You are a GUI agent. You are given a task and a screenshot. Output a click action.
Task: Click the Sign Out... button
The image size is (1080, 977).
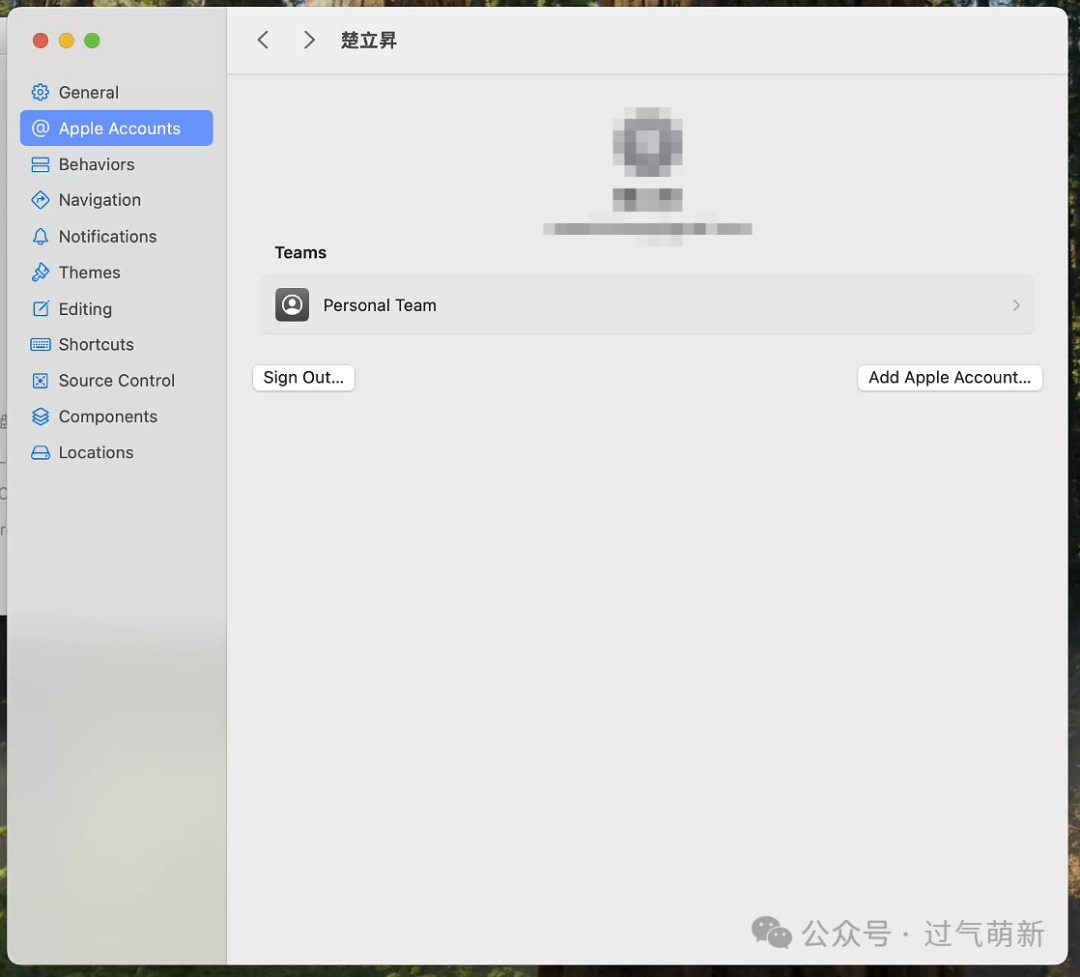coord(304,378)
